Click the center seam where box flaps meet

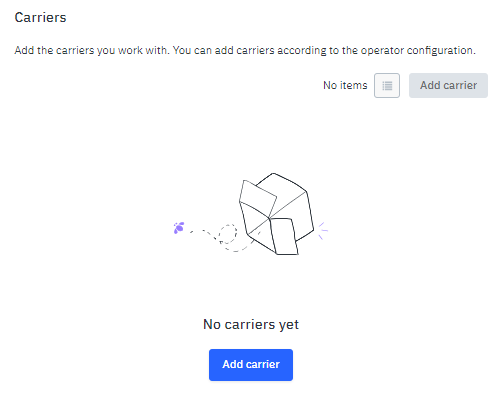click(x=269, y=218)
